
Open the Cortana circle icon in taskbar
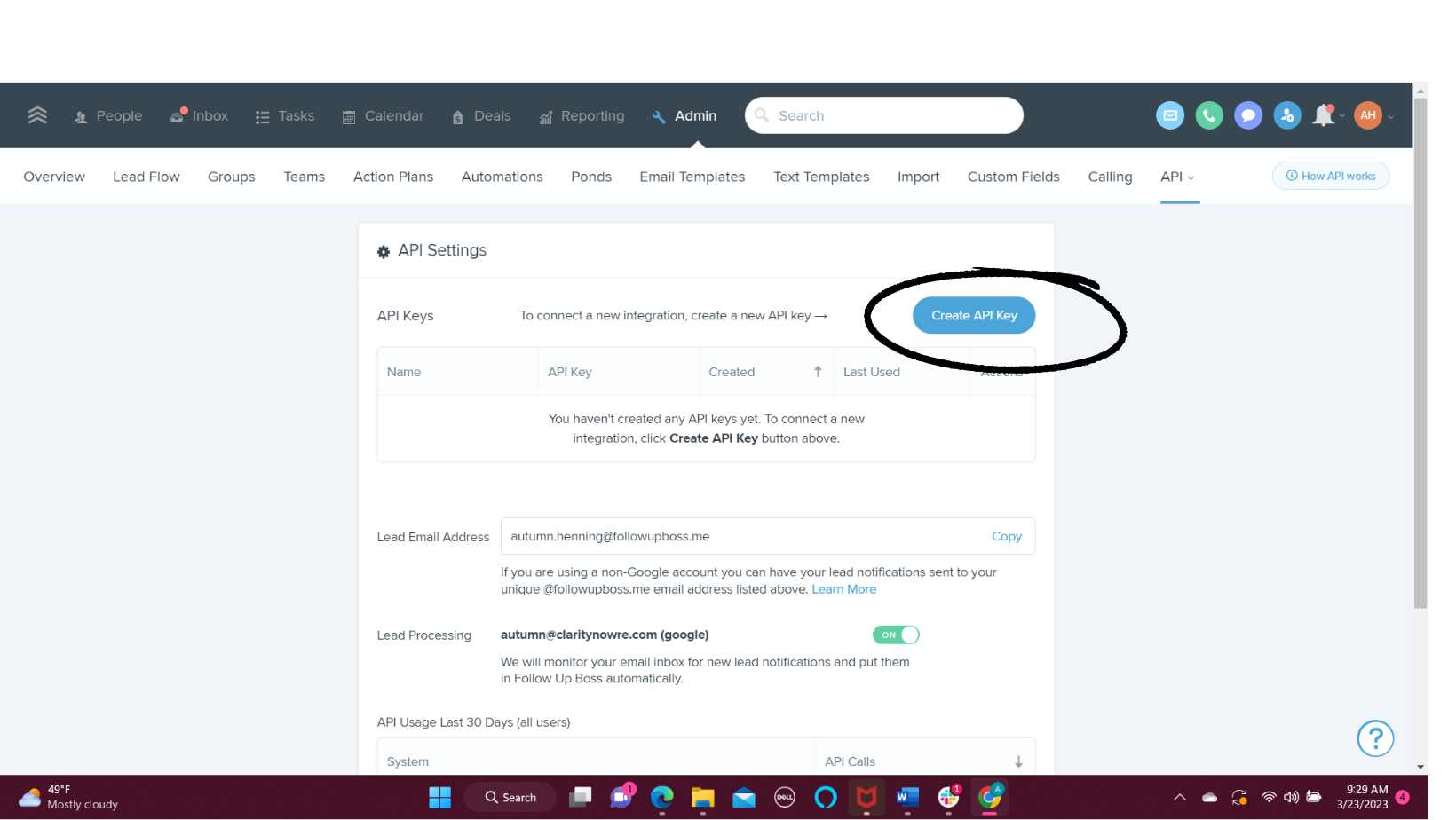pyautogui.click(x=826, y=798)
